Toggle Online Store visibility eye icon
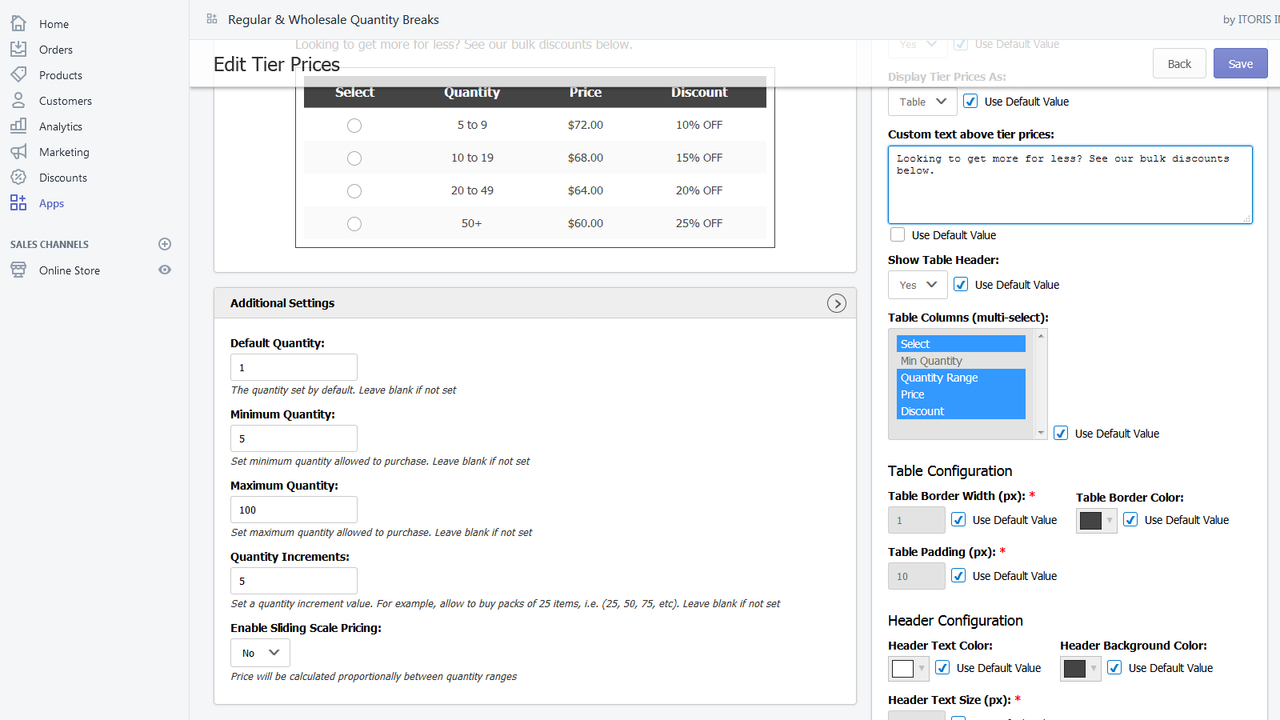Image resolution: width=1280 pixels, height=720 pixels. pos(165,270)
